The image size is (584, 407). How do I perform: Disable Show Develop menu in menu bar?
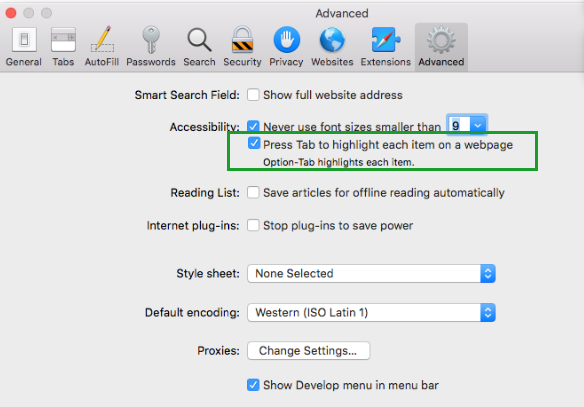(253, 385)
